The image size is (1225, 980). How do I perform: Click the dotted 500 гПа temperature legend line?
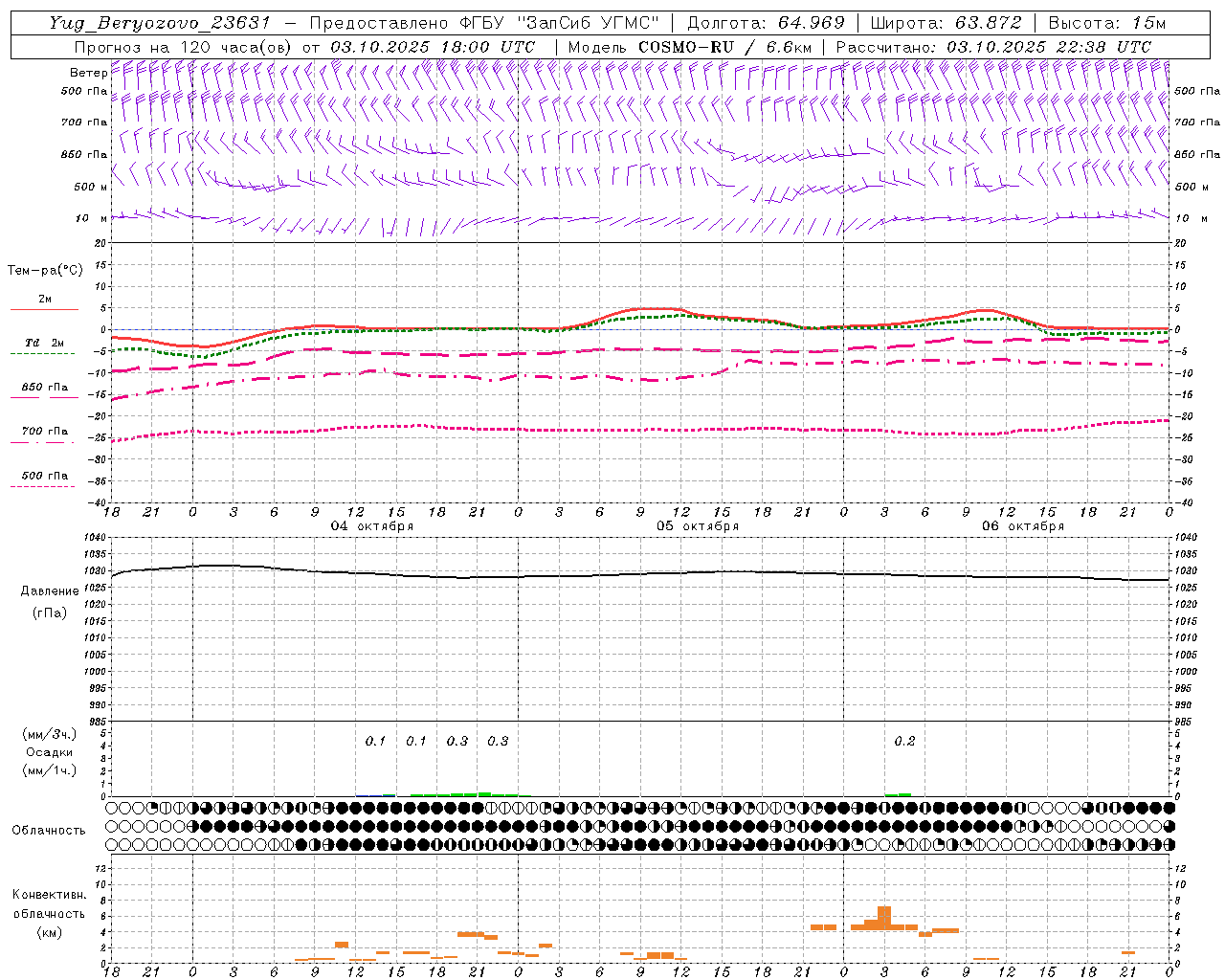pos(44,487)
